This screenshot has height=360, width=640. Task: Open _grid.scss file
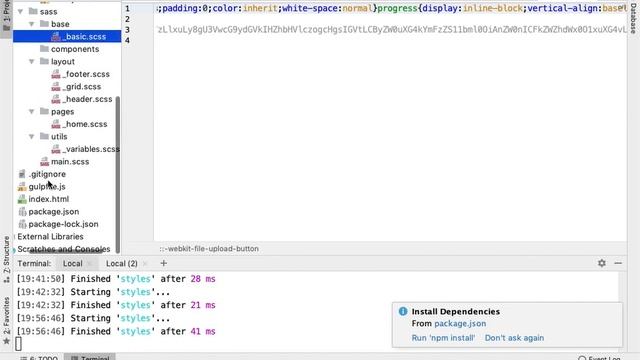tap(82, 87)
